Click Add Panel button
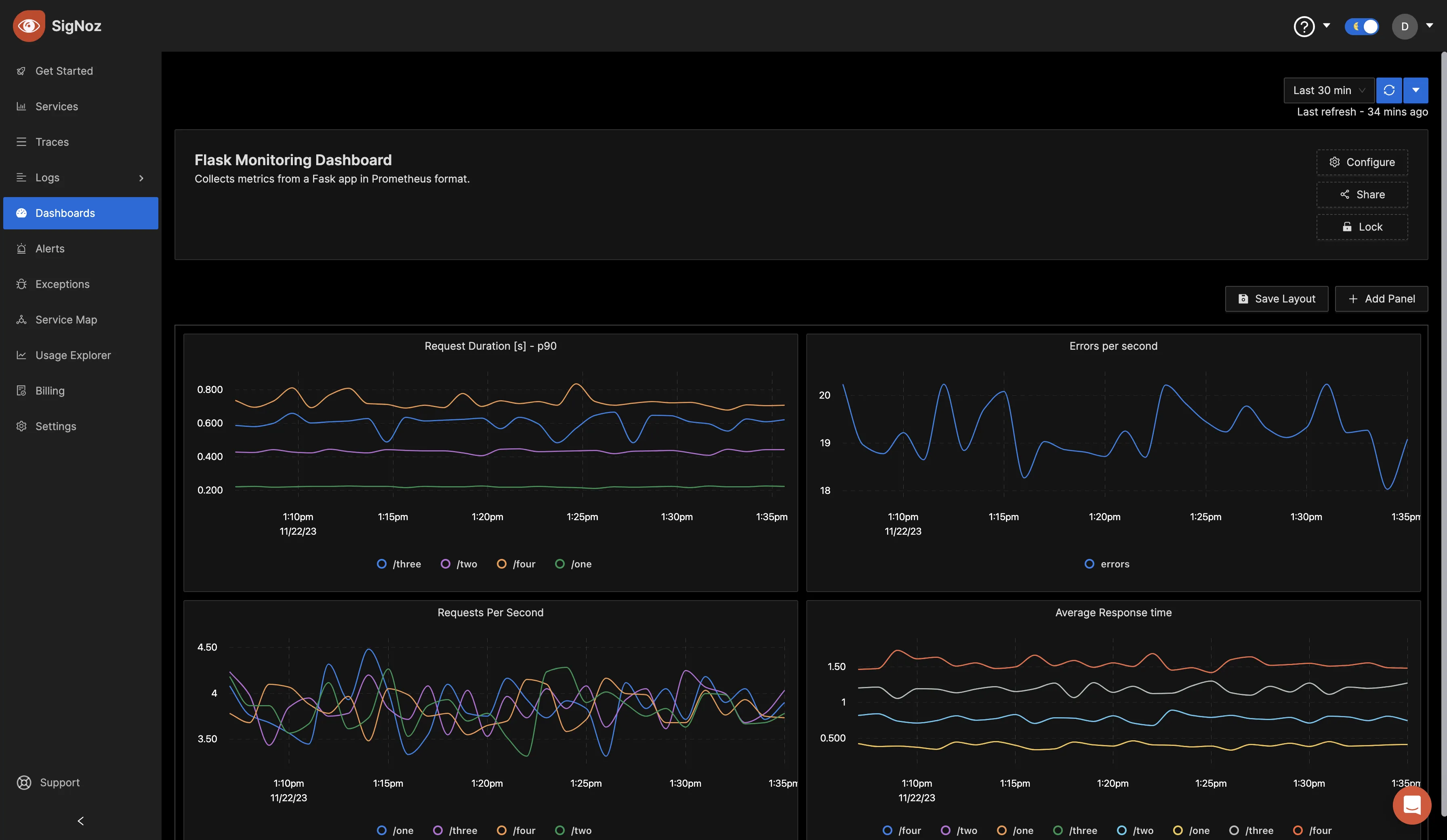 click(x=1381, y=298)
